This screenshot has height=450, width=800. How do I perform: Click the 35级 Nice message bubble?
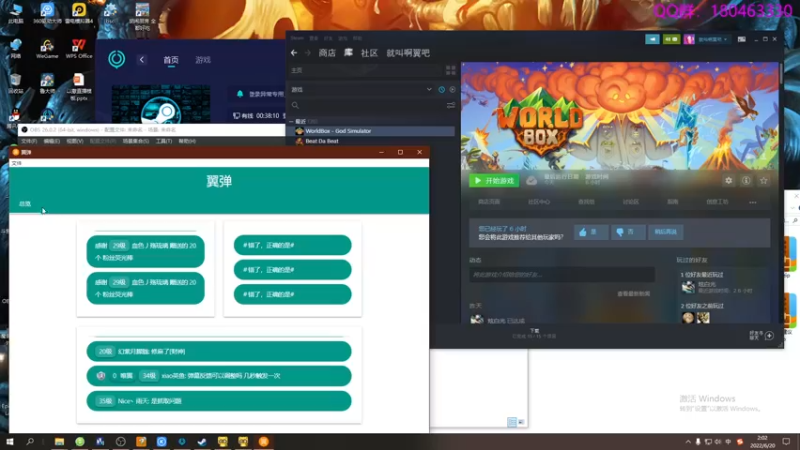point(219,401)
